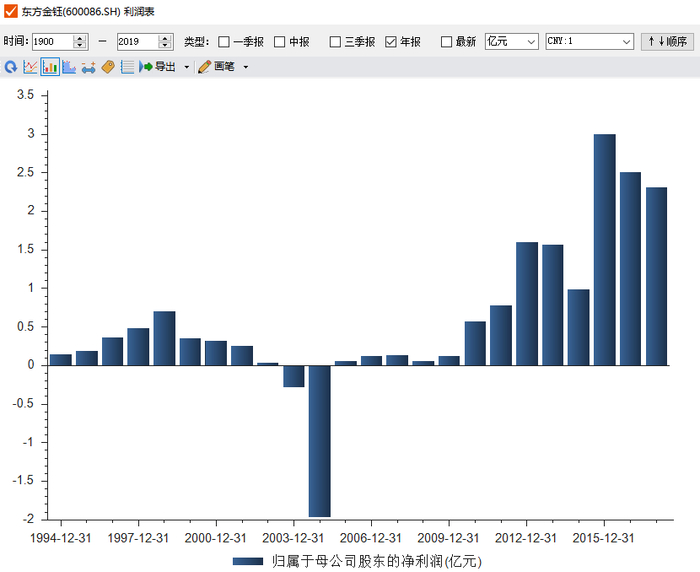Click the title 东方金钰(600086.SH) 利润表
The image size is (700, 572).
tap(88, 12)
